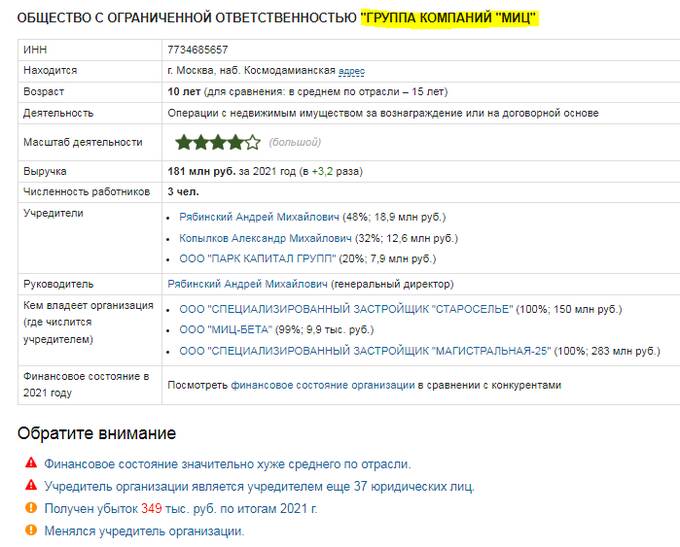Viewport: 680px width, 547px height.
Task: Open ООО "МИЦ-БЕТА" company link
Action: coord(226,330)
